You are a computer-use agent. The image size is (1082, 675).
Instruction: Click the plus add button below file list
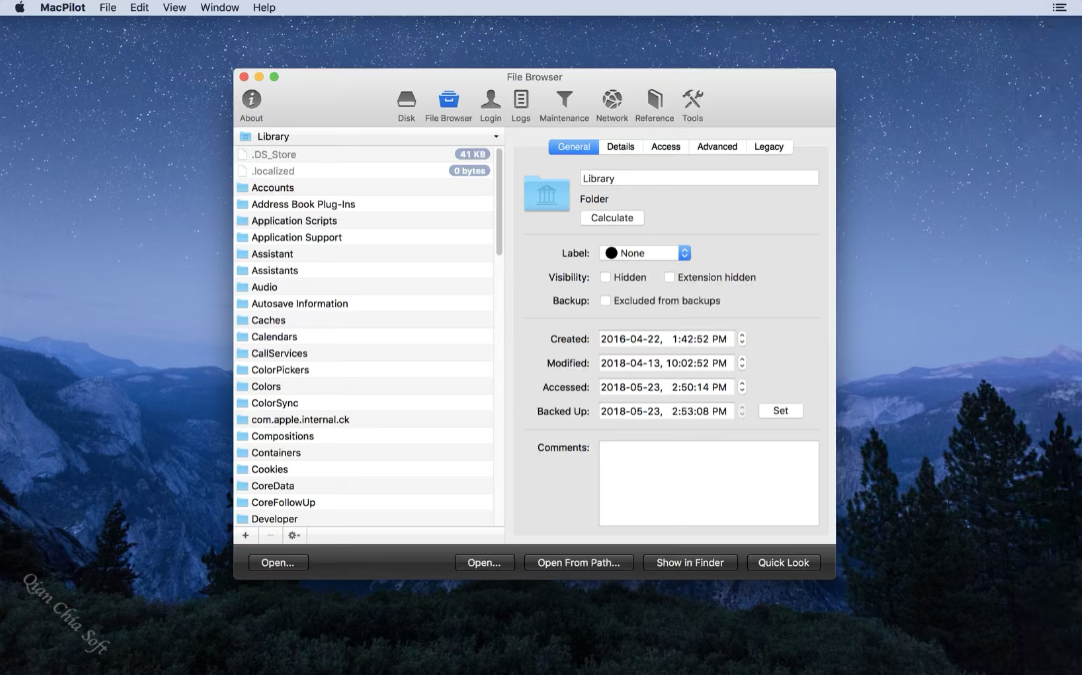(246, 536)
